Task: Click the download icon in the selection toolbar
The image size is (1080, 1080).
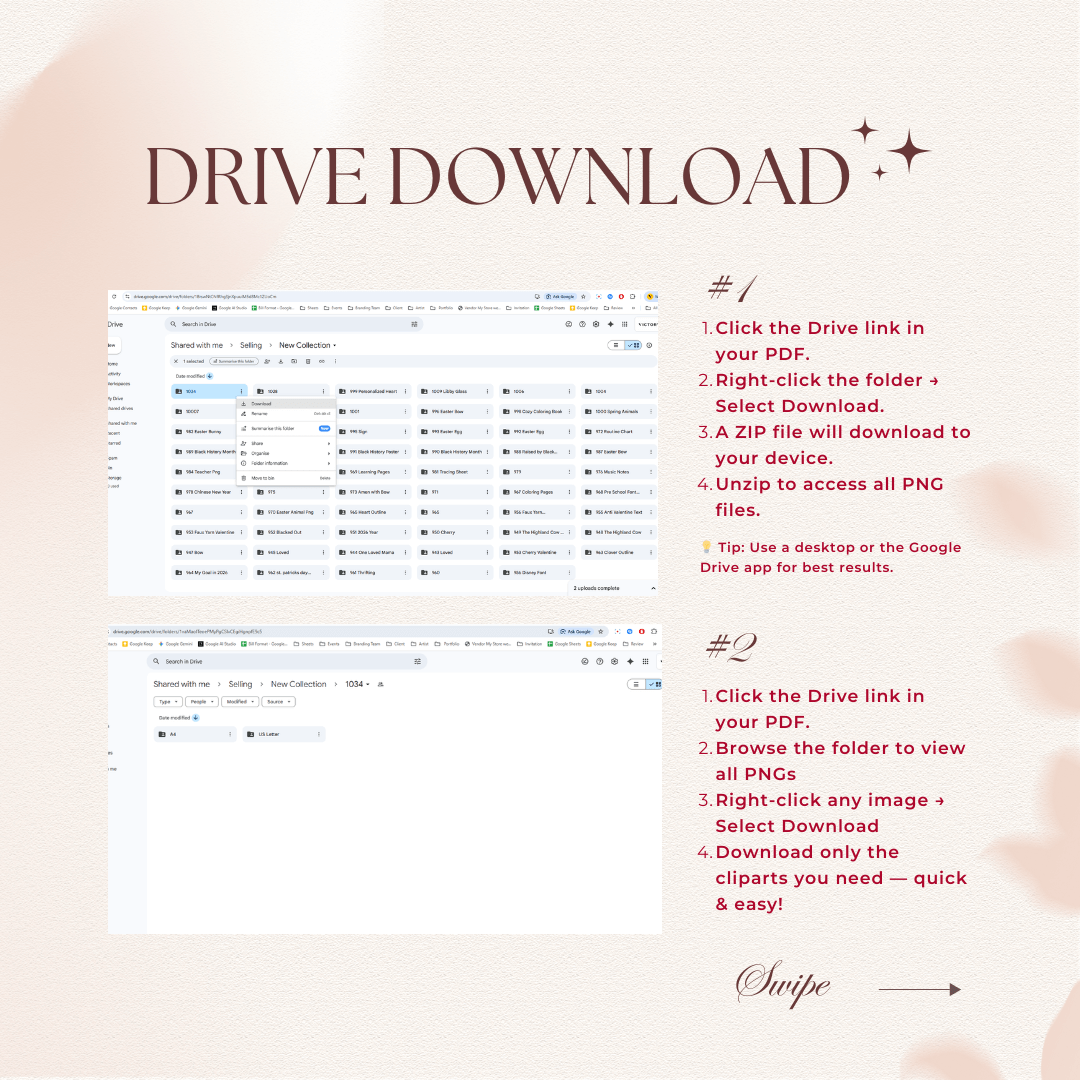Action: click(x=281, y=361)
